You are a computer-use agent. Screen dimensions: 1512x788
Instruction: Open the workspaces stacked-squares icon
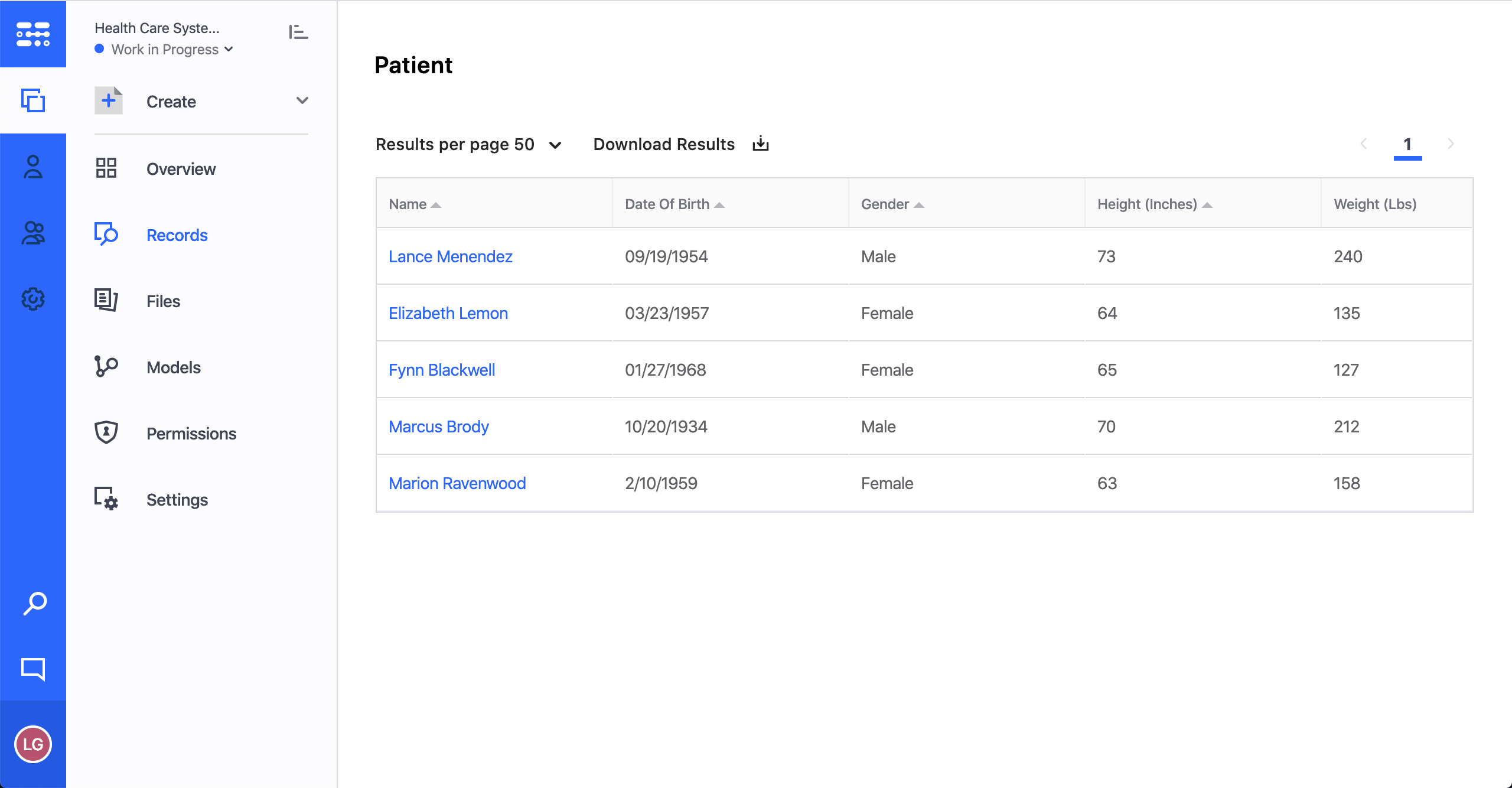tap(33, 100)
